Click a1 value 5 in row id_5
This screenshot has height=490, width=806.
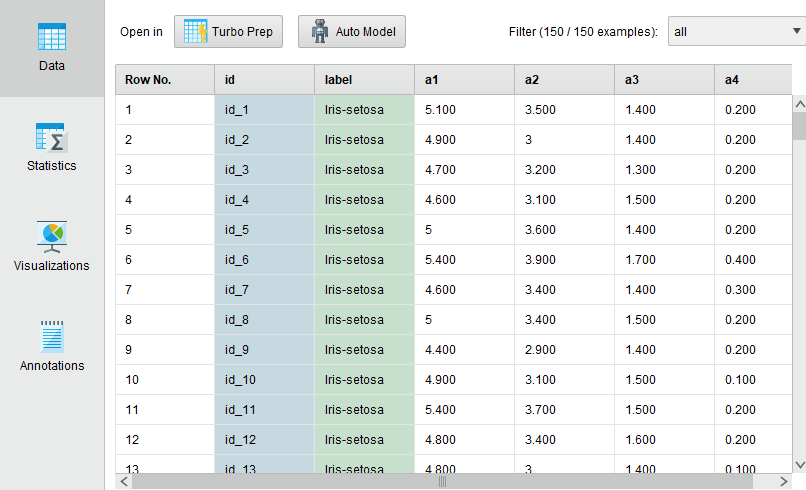(464, 230)
